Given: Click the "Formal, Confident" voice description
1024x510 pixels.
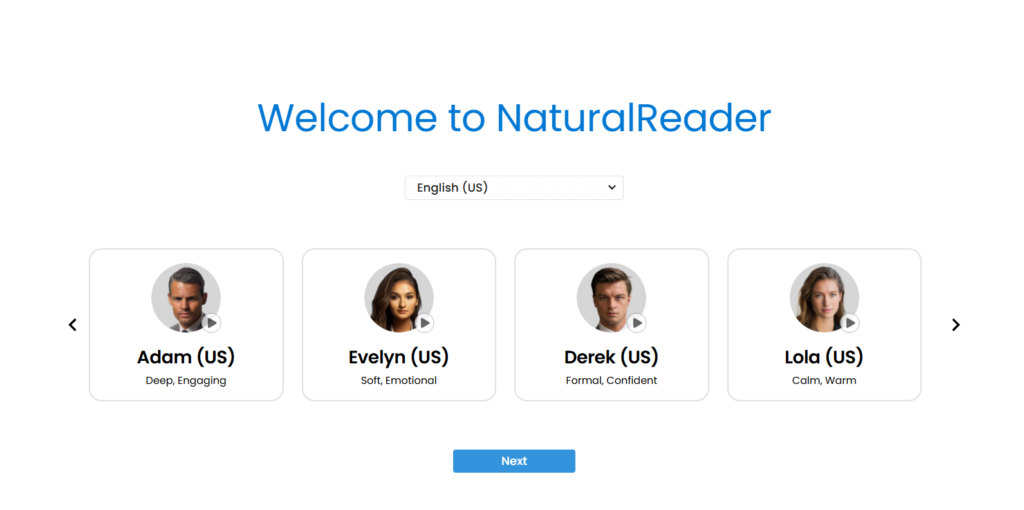Looking at the screenshot, I should (x=611, y=381).
